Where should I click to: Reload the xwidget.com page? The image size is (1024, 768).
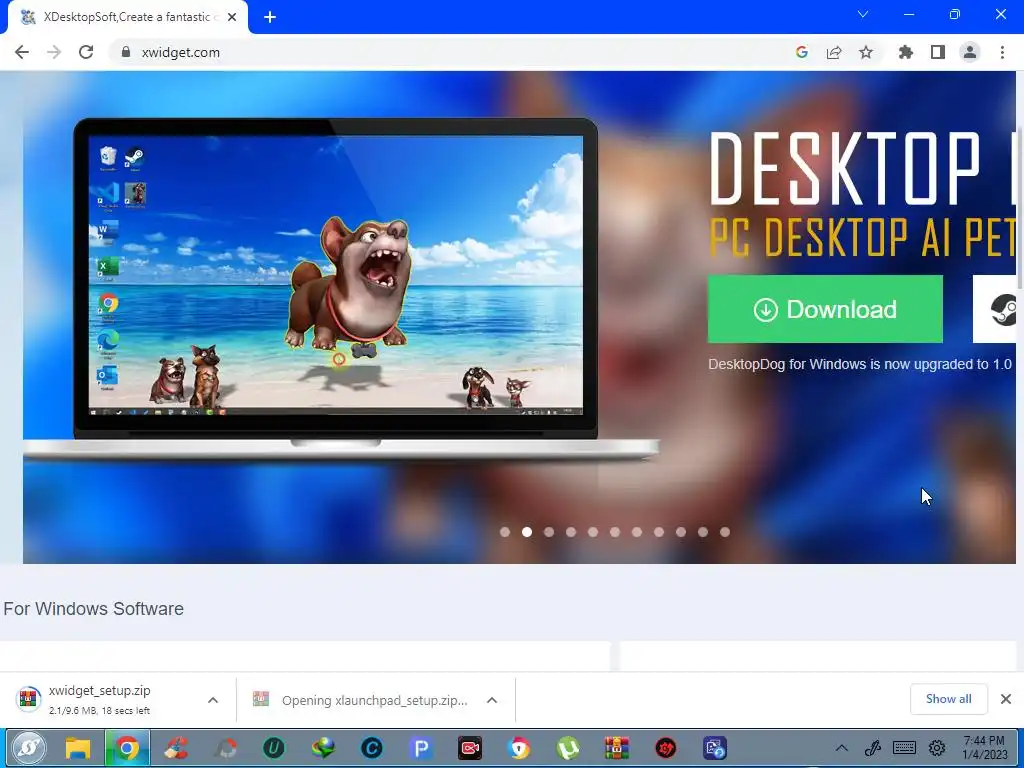[x=86, y=52]
